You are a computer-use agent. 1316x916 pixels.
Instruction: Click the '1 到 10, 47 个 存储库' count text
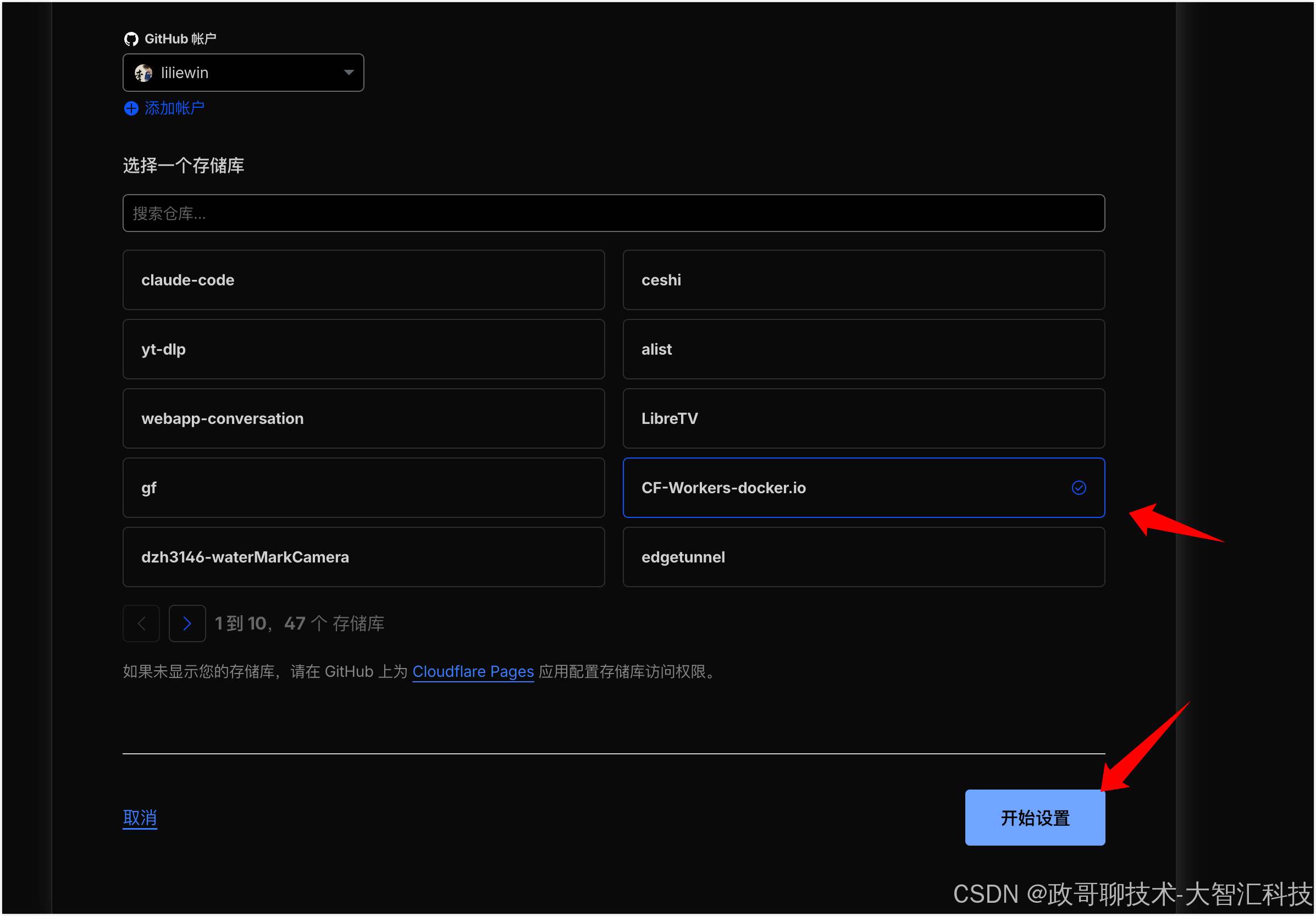pyautogui.click(x=299, y=623)
